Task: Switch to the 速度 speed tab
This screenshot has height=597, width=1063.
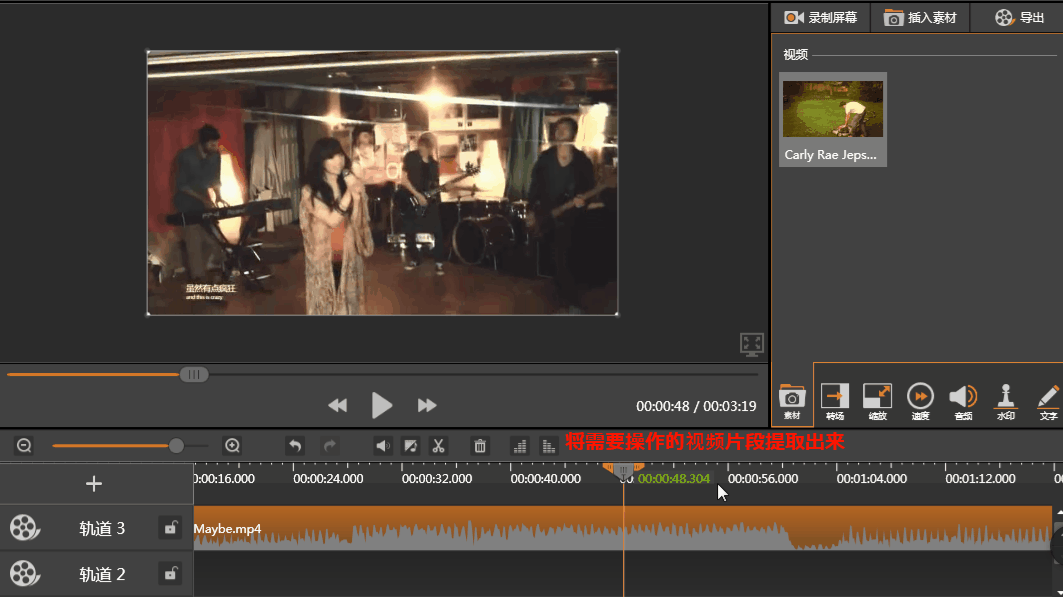Action: [x=920, y=401]
